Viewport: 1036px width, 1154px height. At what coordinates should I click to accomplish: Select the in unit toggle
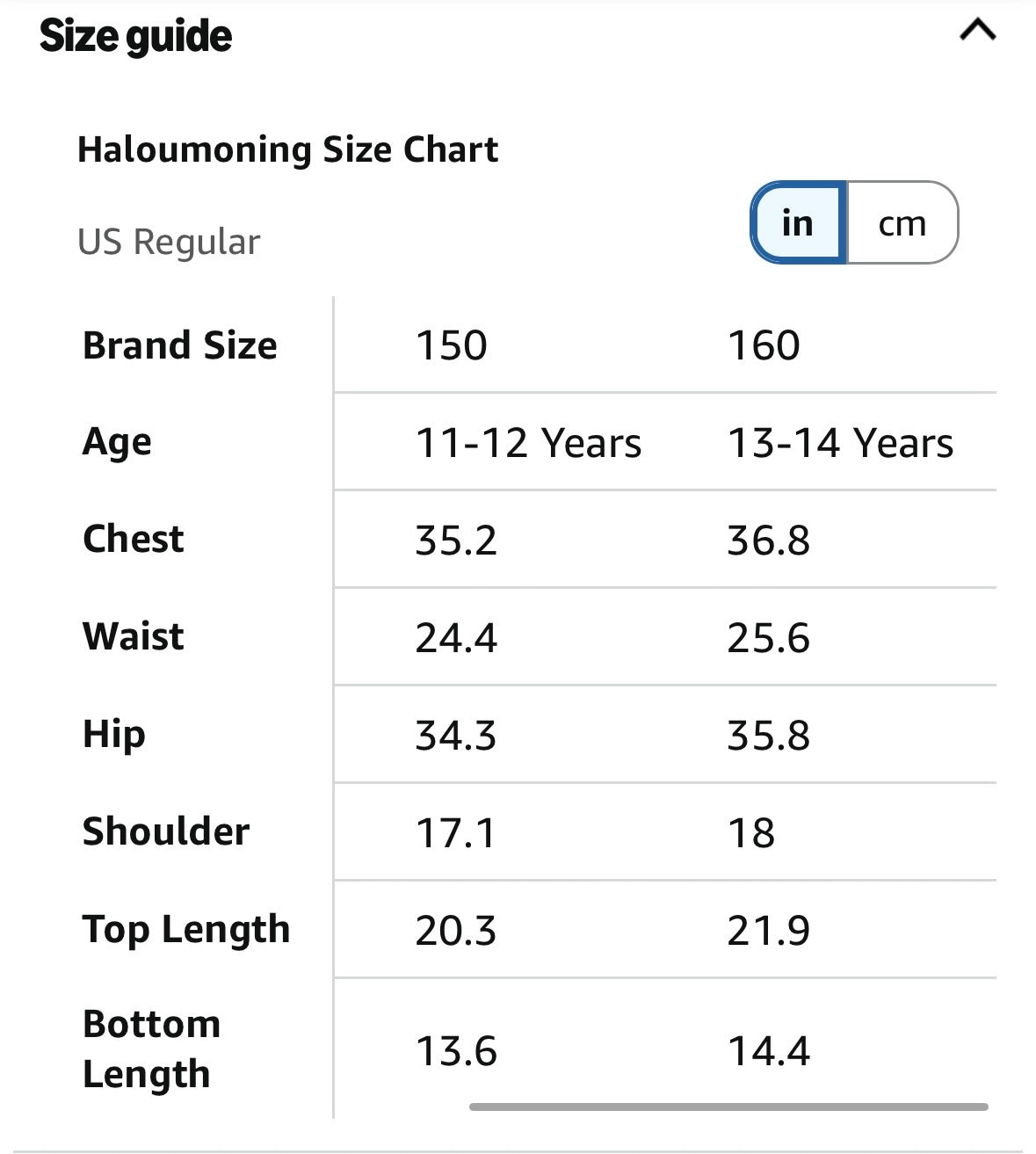point(798,222)
